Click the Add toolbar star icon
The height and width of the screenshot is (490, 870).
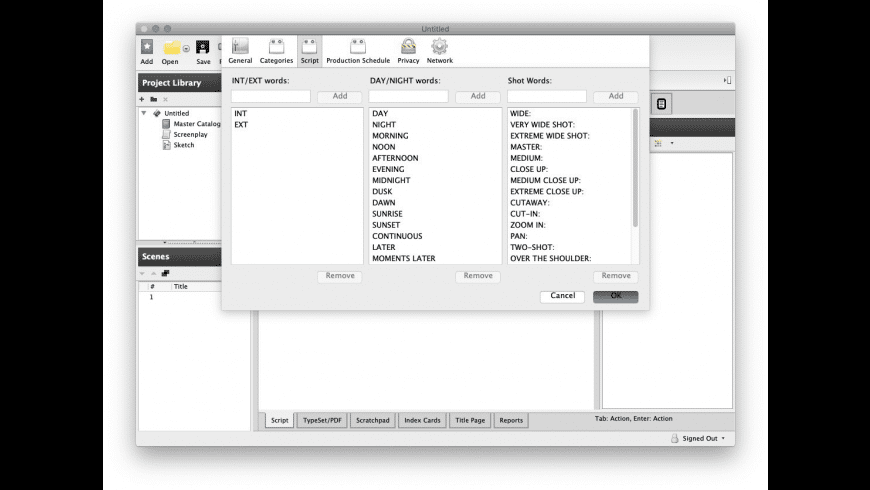coord(146,47)
